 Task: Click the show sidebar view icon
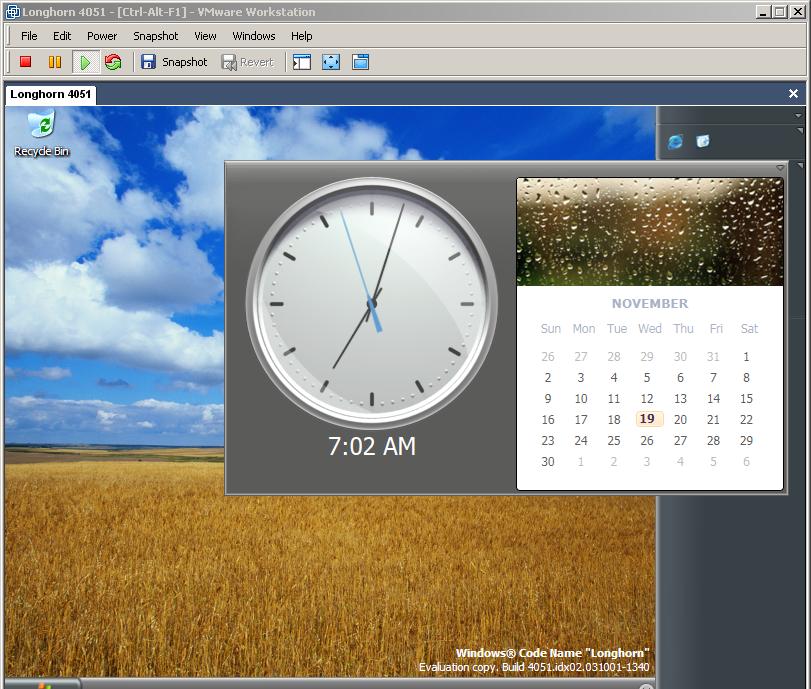(302, 62)
